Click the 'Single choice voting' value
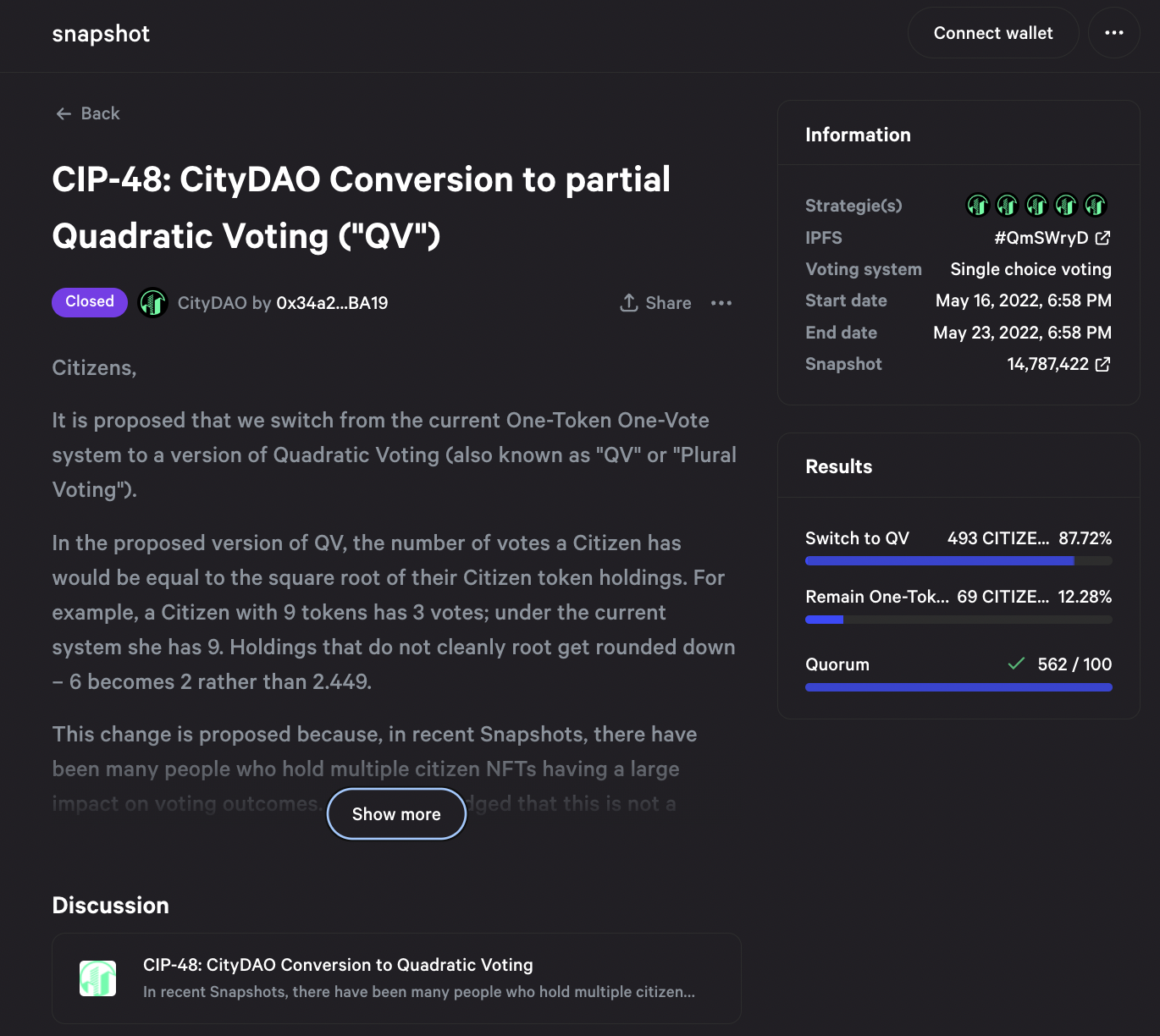 (x=1030, y=269)
